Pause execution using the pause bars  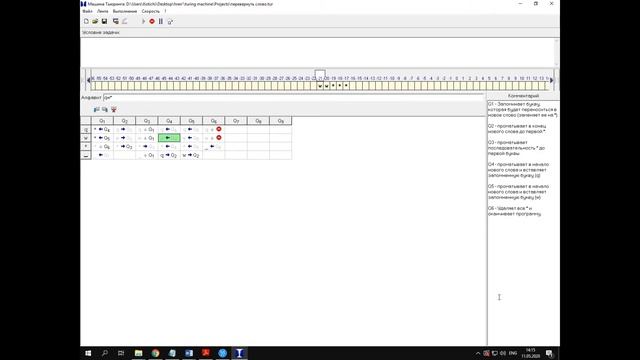[161, 21]
